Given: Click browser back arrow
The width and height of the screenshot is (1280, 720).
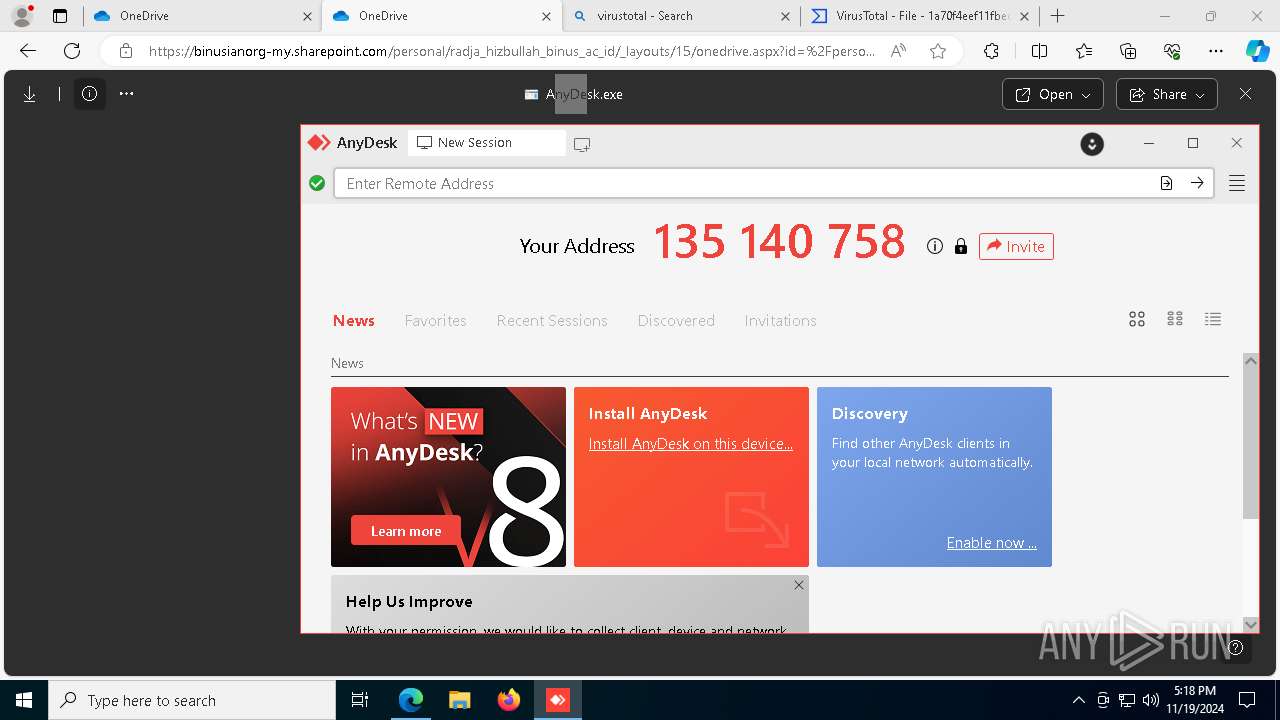Looking at the screenshot, I should (x=28, y=51).
